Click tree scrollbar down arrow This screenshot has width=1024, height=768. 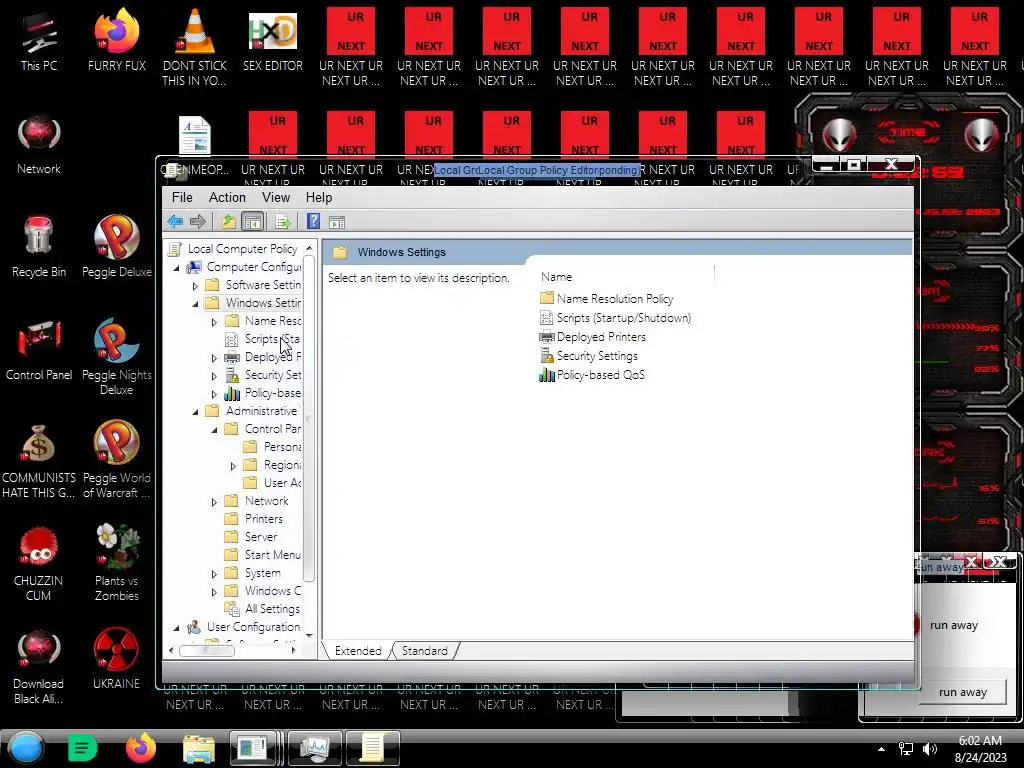pos(309,635)
